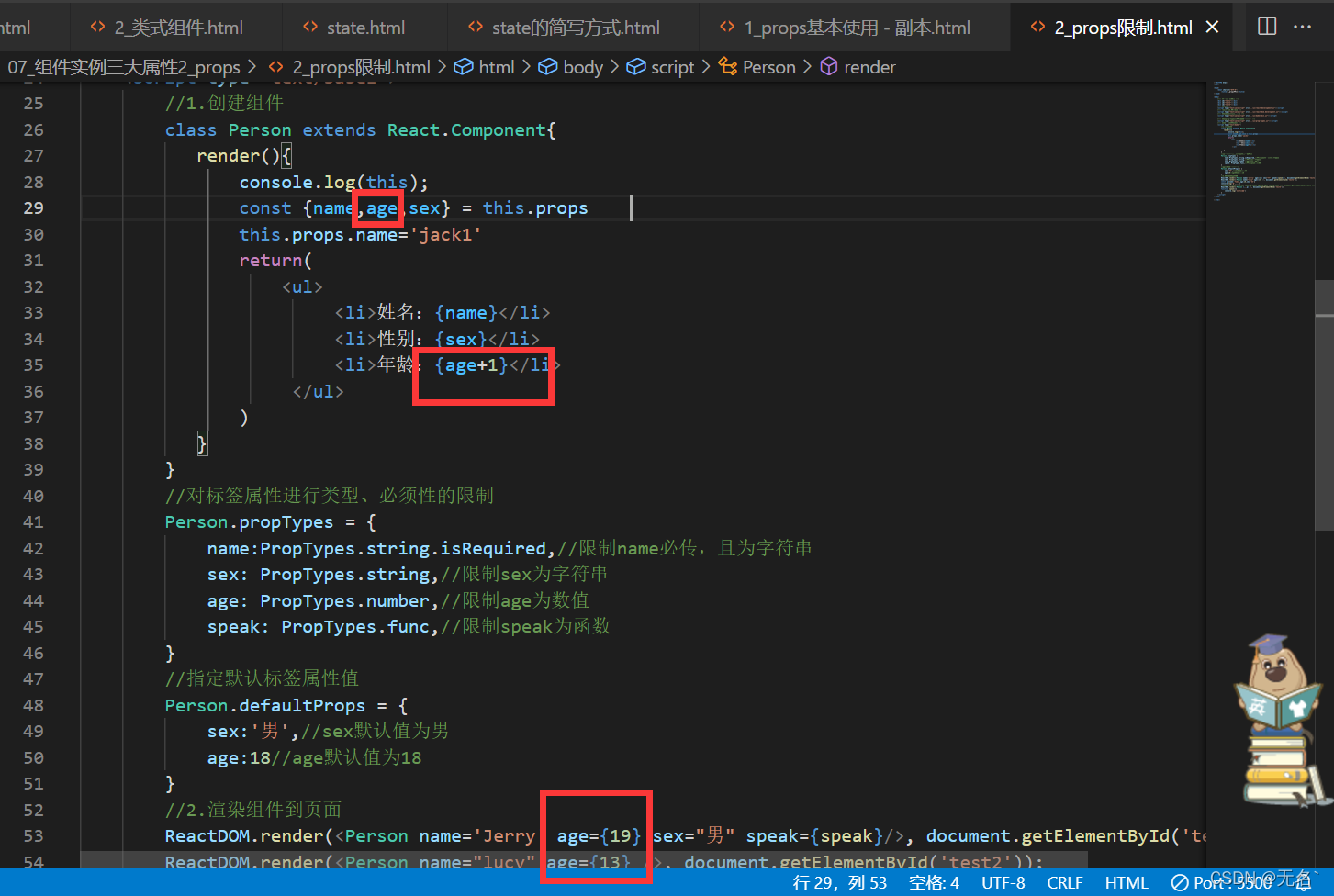Click the <li>性别: {sex}</li> line
Viewport: 1334px width, 896px height.
(x=437, y=340)
